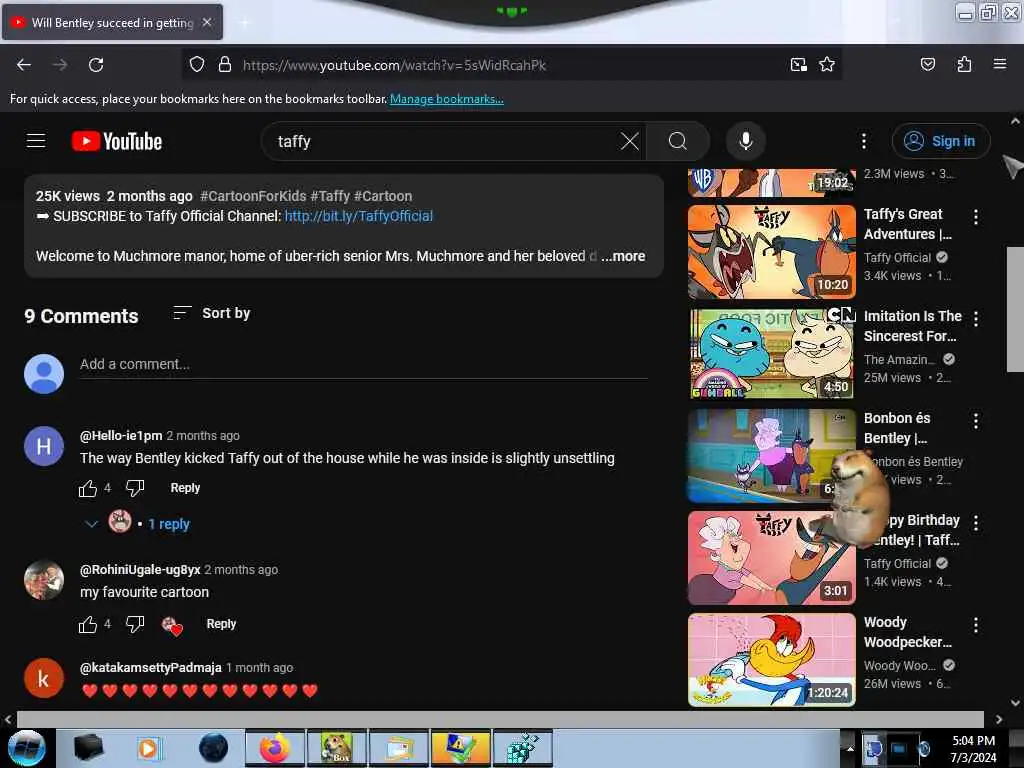The width and height of the screenshot is (1024, 768).
Task: Go to the YouTube home logo
Action: point(117,141)
